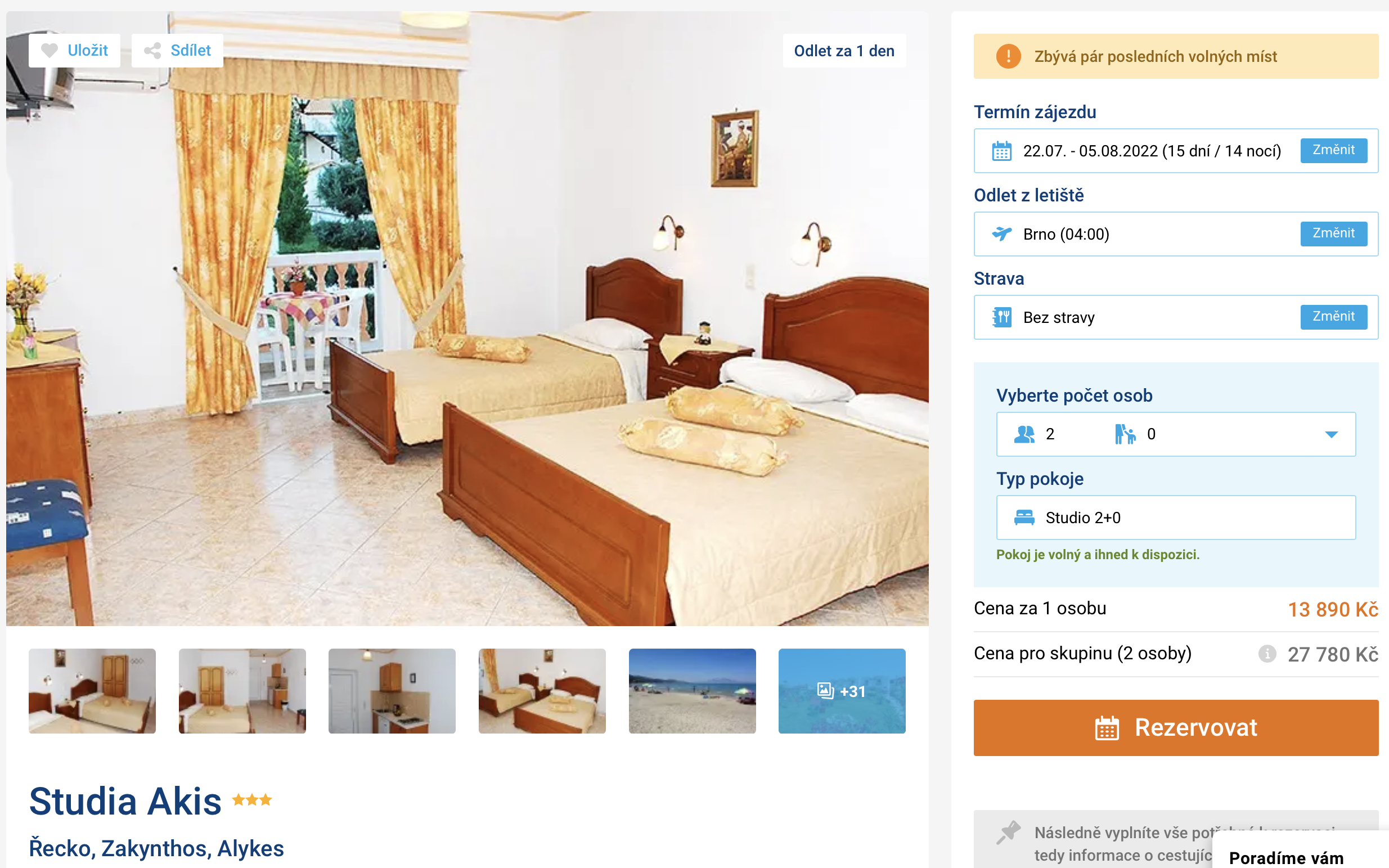Click the calendar icon in Termín zájezdu
The width and height of the screenshot is (1389, 868).
(x=1001, y=151)
